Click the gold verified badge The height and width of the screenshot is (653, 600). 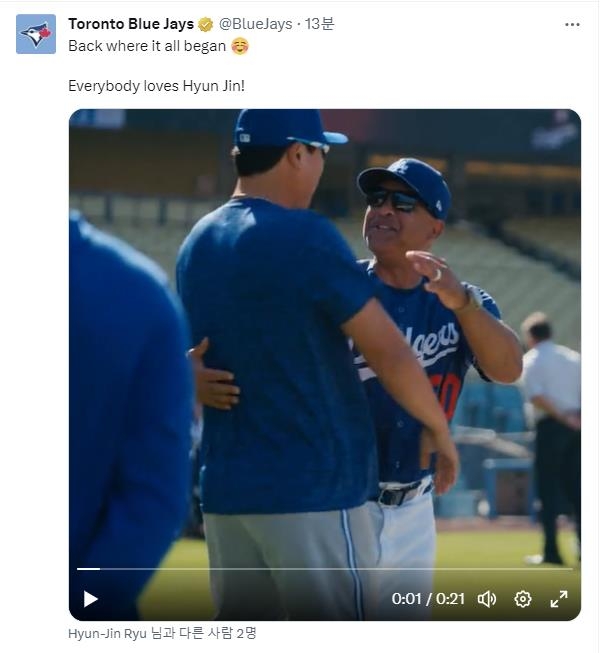tap(206, 24)
